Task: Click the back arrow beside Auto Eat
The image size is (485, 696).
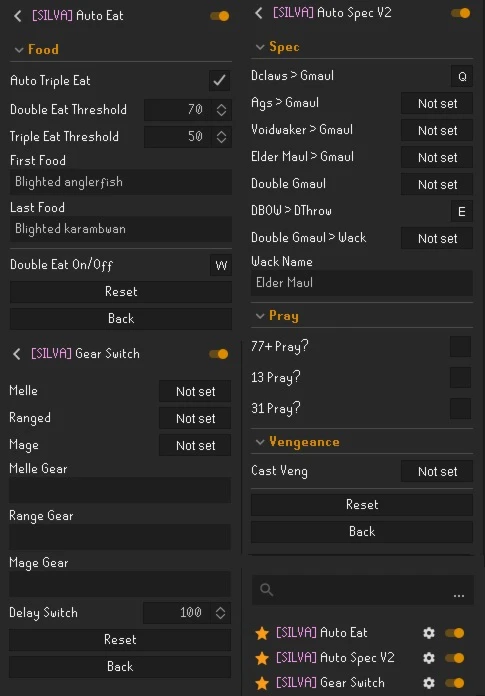Action: (17, 16)
